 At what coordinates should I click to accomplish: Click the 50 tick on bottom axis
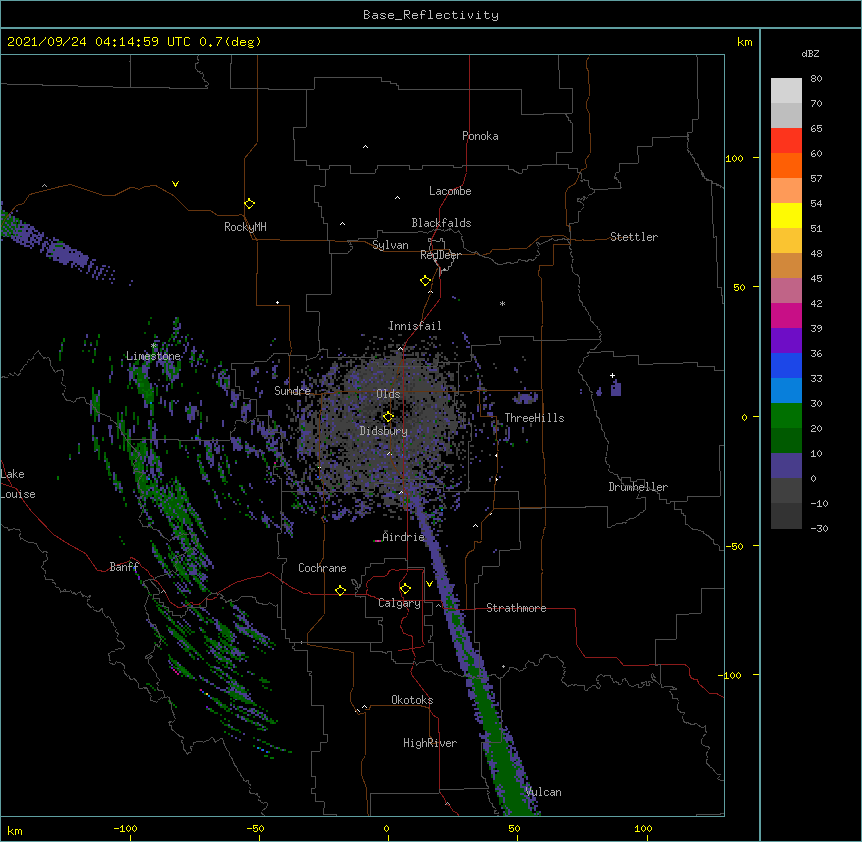514,829
